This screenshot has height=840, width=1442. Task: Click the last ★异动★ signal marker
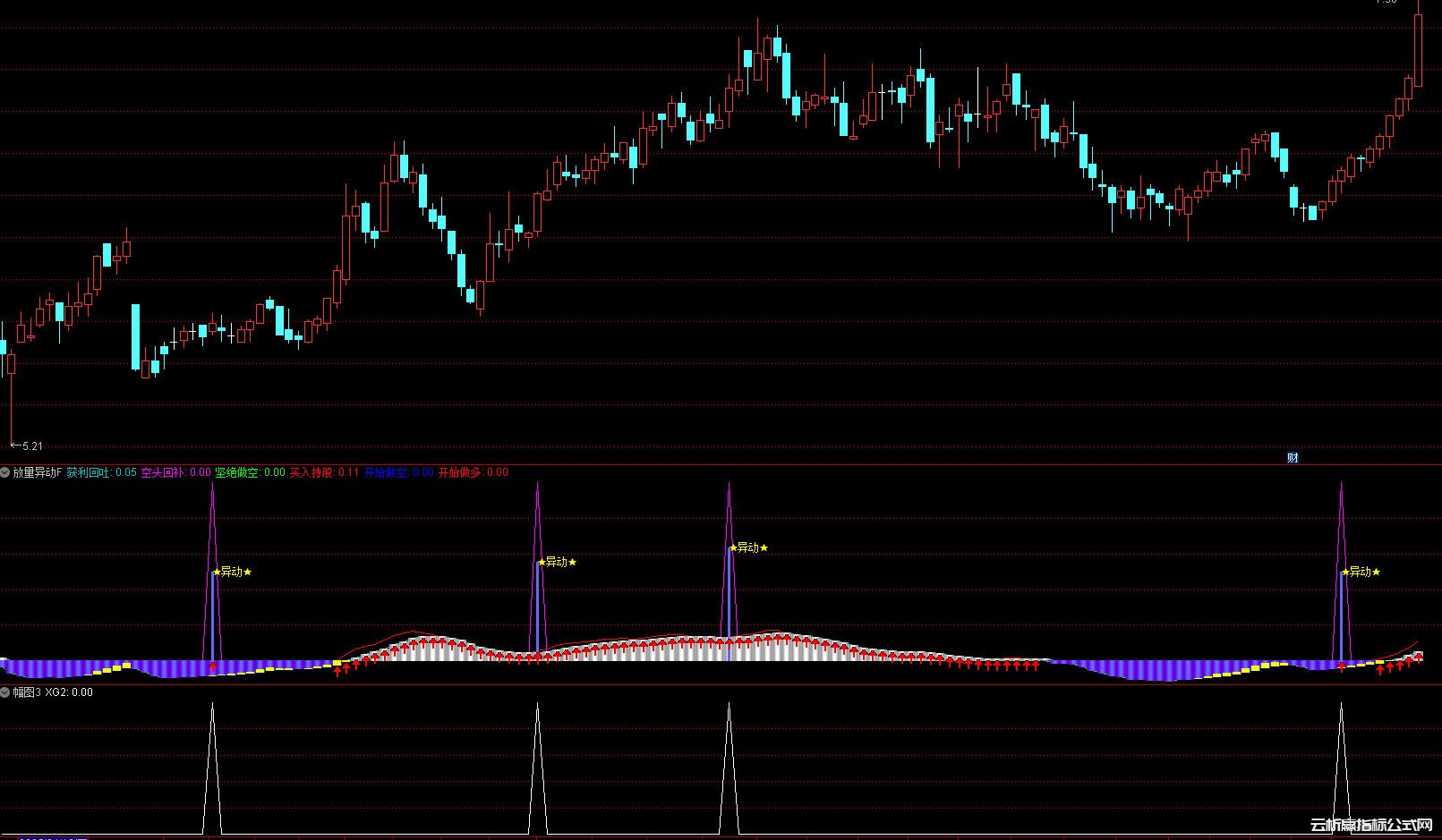pyautogui.click(x=1361, y=573)
